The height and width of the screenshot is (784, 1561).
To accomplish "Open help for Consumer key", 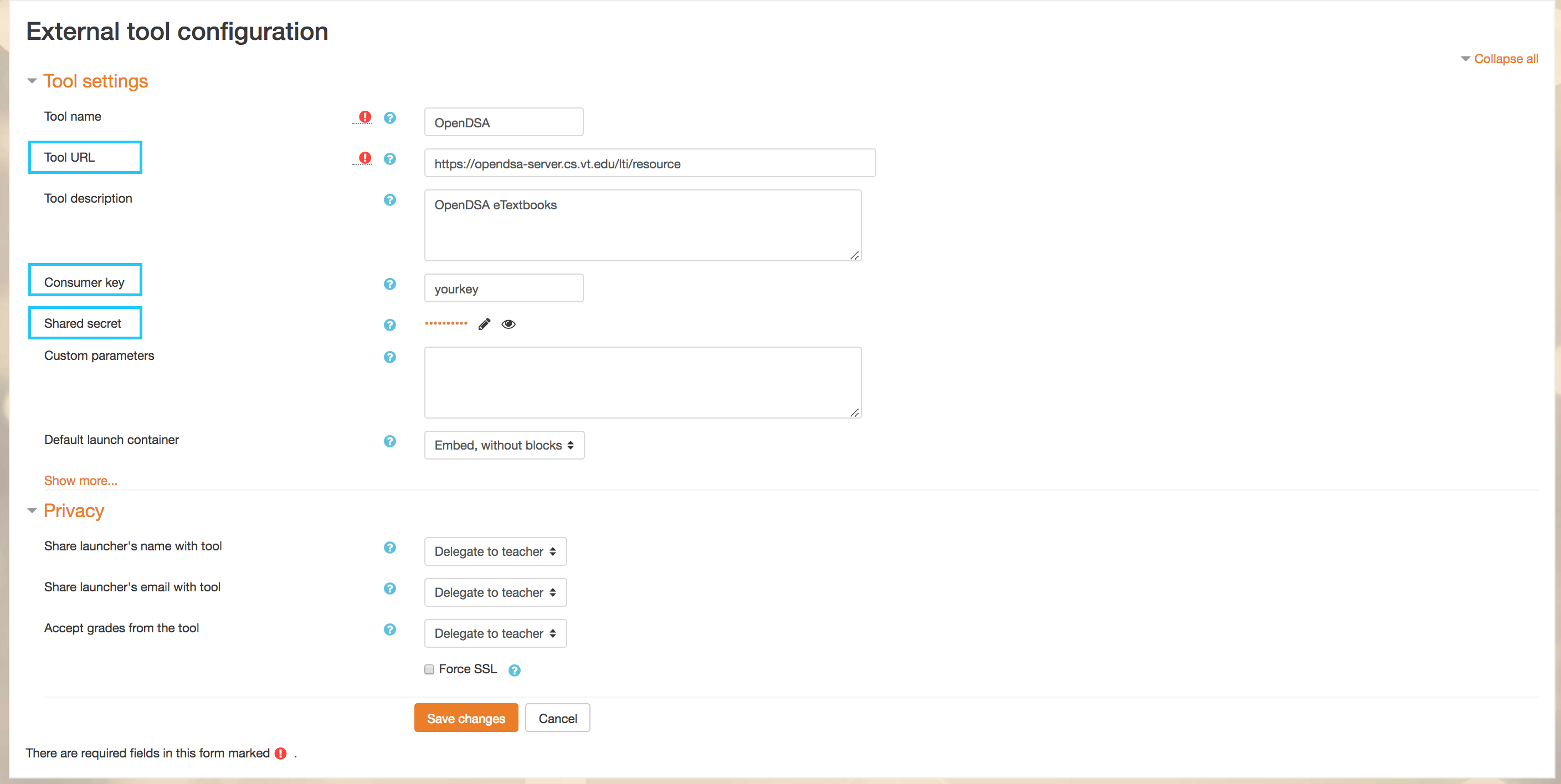I will 389,283.
